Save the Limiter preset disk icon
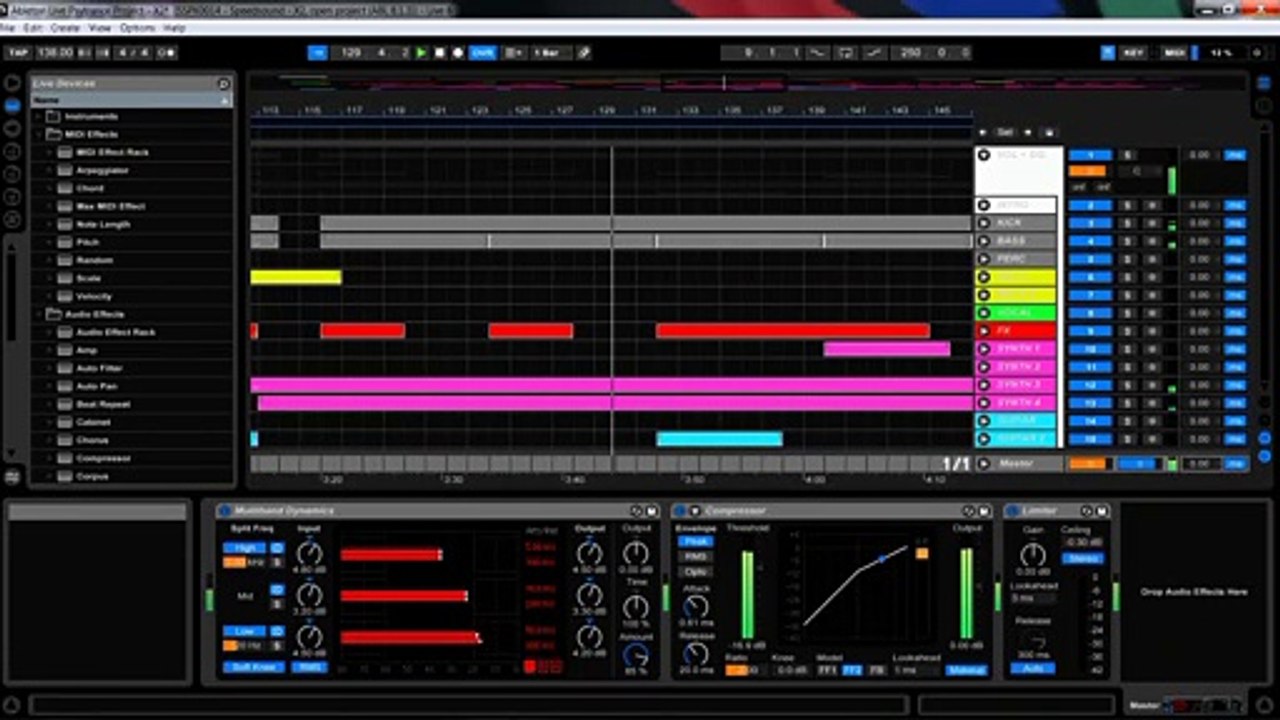The width and height of the screenshot is (1280, 720). [x=1102, y=511]
